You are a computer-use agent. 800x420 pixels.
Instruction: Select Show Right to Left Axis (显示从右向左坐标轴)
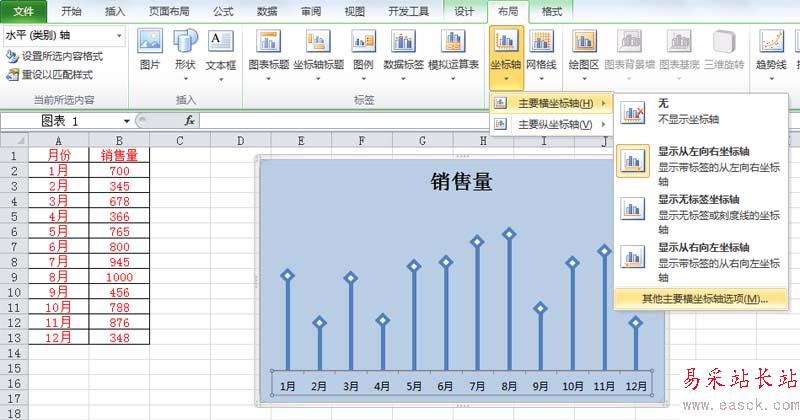click(x=700, y=261)
